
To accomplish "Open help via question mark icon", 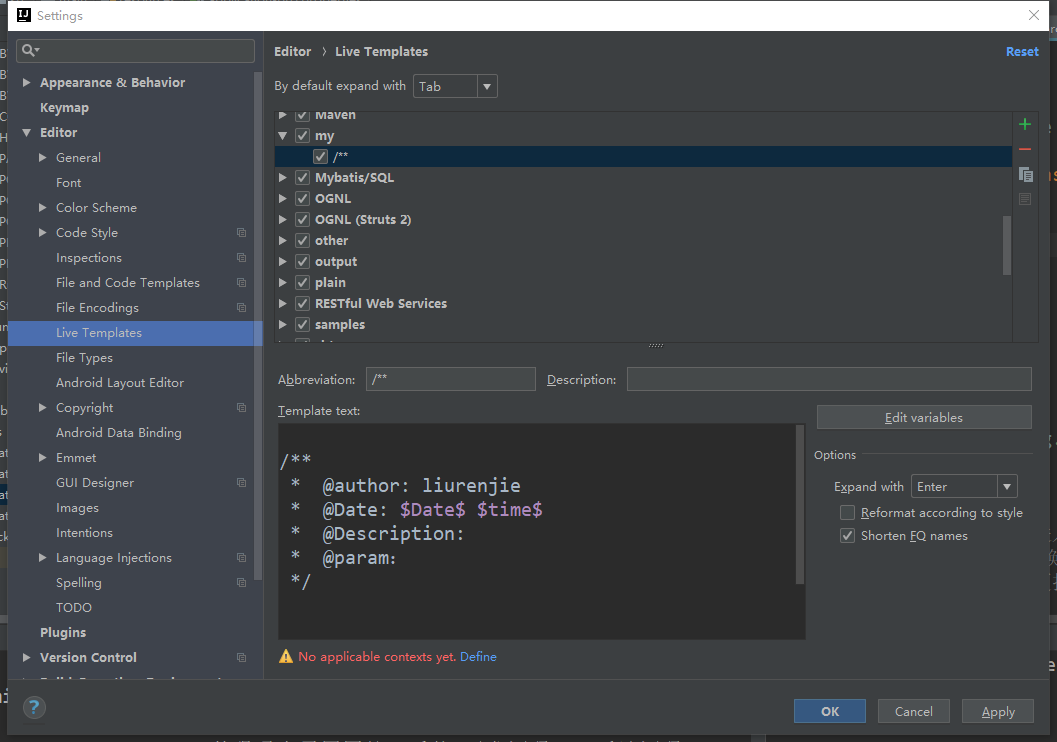I will coord(34,707).
